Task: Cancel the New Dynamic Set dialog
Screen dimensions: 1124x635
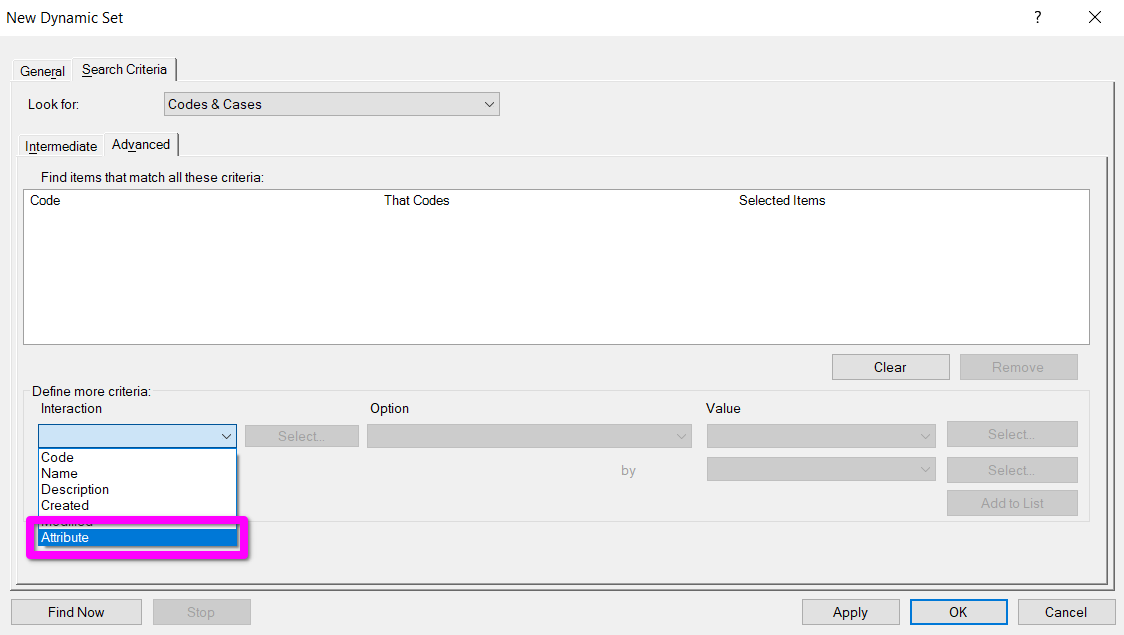Action: [1066, 612]
